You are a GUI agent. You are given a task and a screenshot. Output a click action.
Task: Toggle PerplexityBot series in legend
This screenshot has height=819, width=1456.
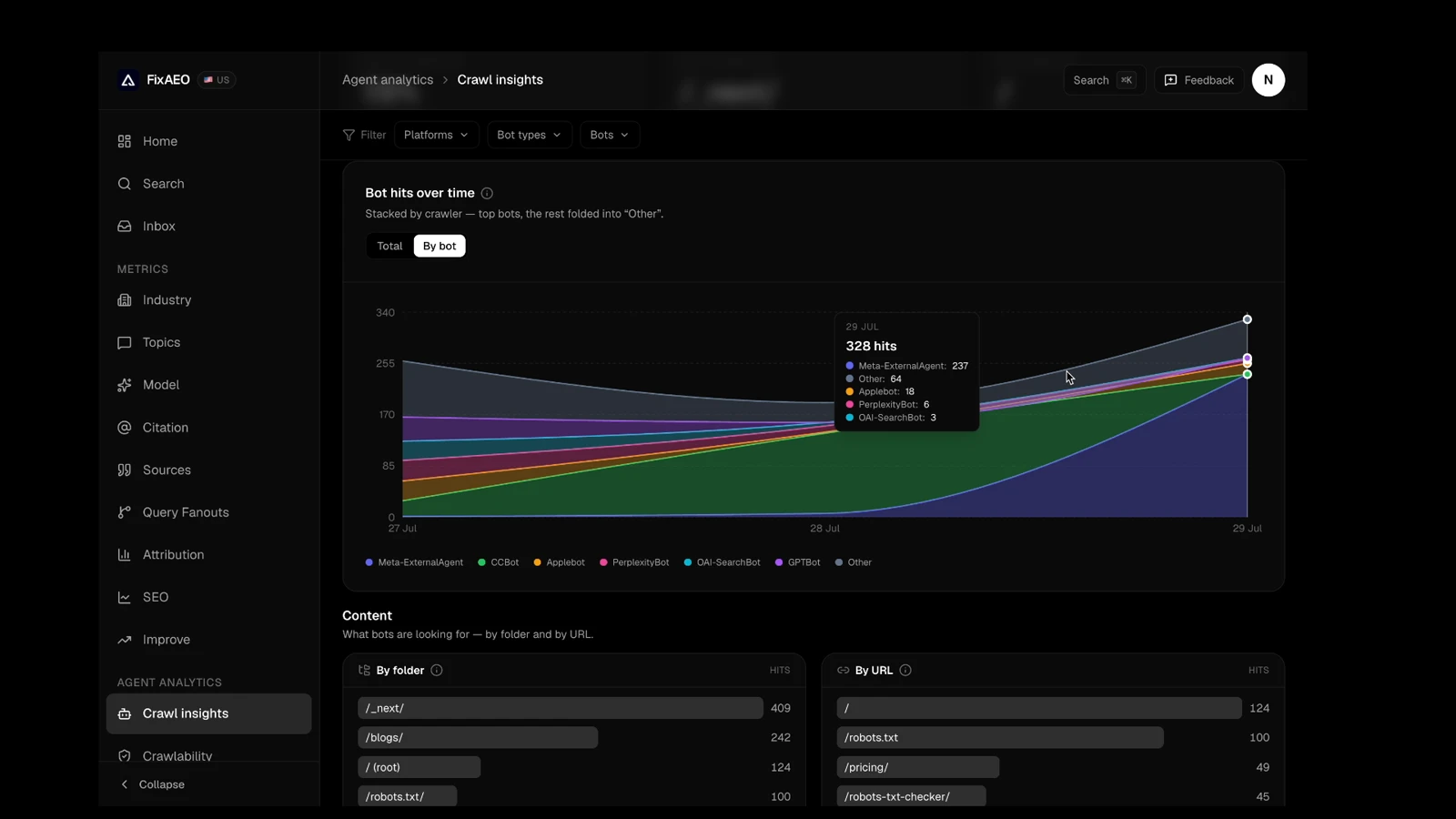(x=634, y=562)
